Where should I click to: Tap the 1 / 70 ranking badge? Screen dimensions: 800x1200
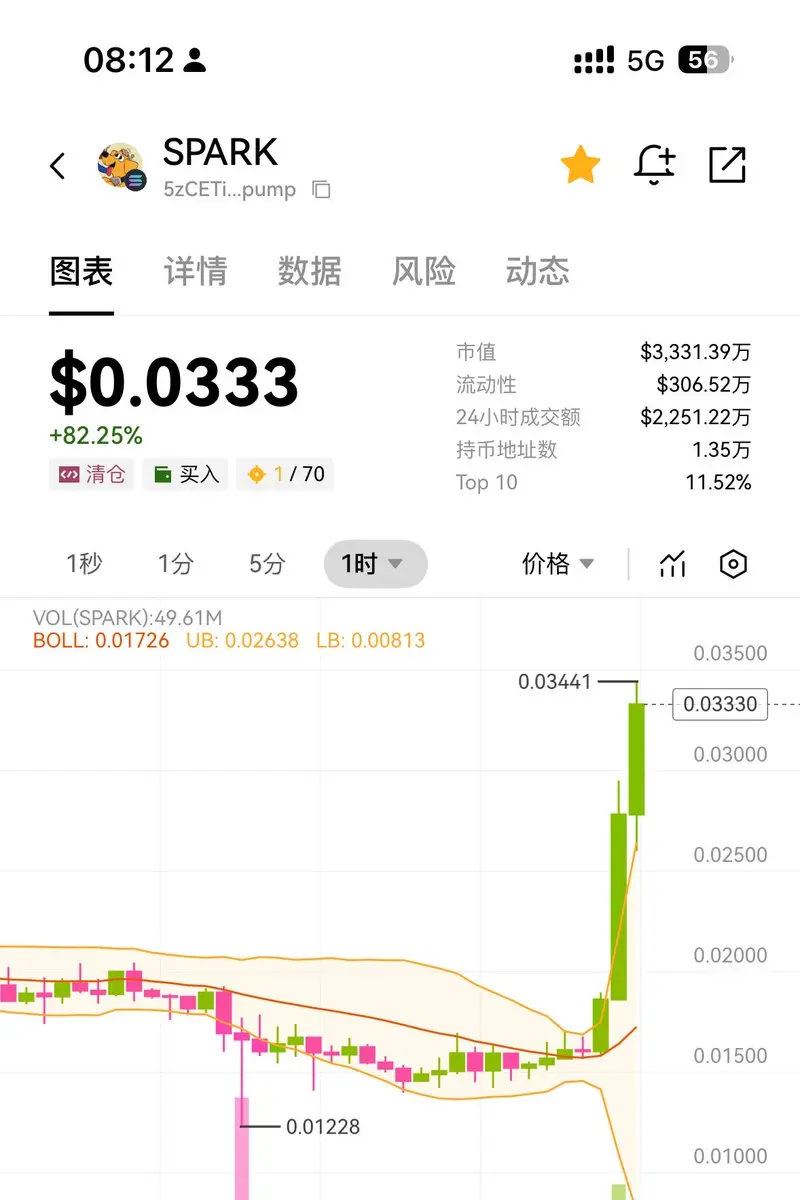tap(285, 474)
